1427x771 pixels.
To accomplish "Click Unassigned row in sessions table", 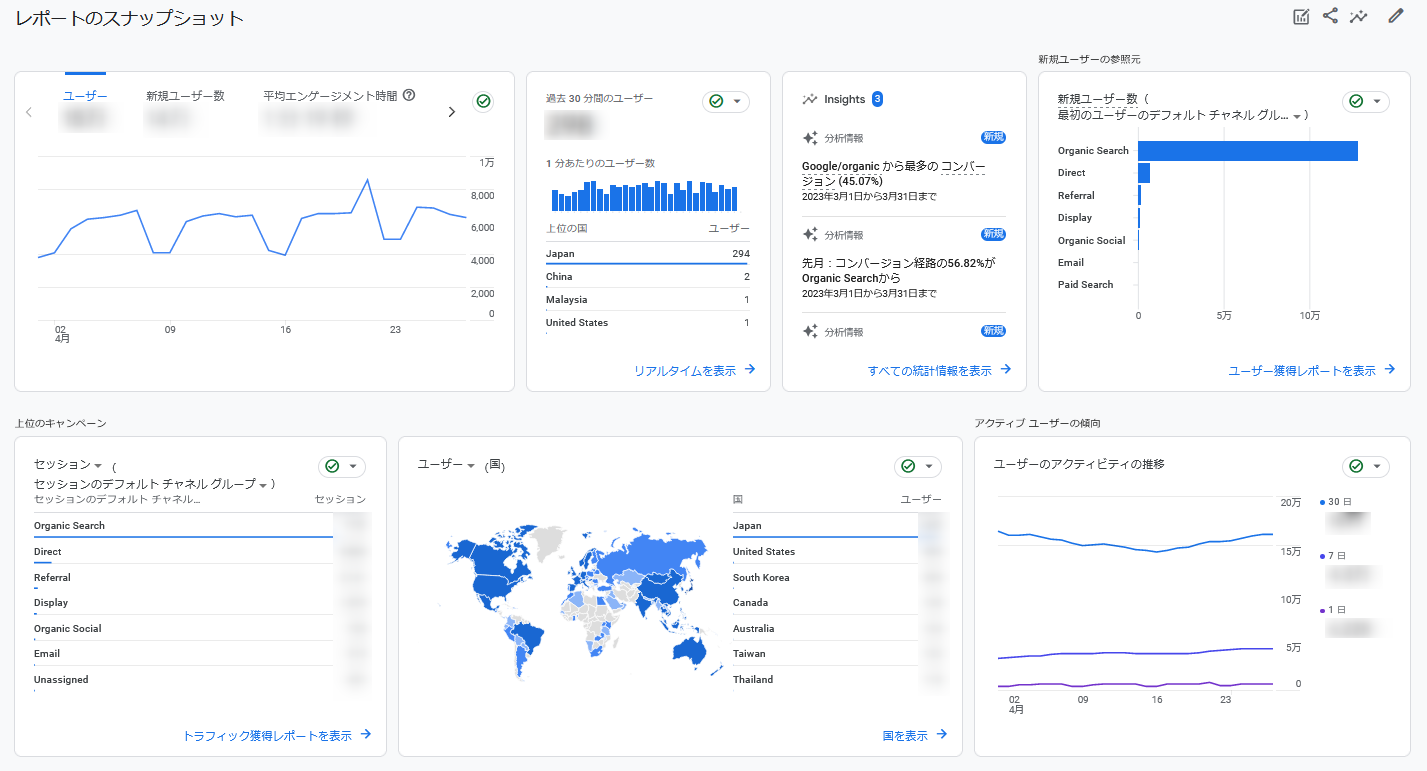I will tap(200, 680).
